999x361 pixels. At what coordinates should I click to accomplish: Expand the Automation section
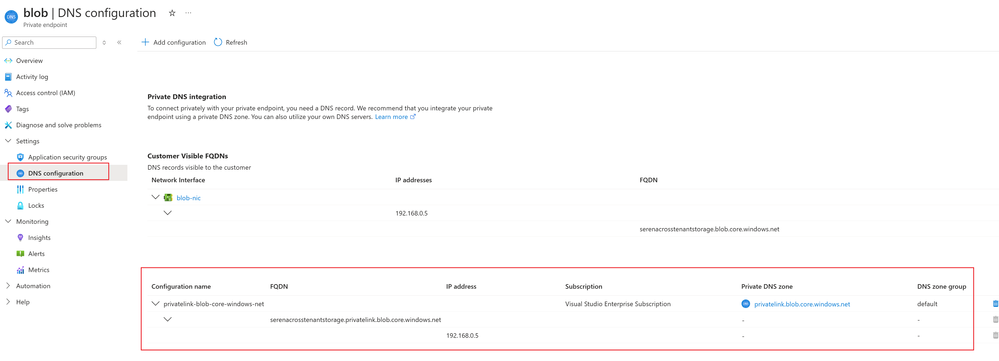8,286
